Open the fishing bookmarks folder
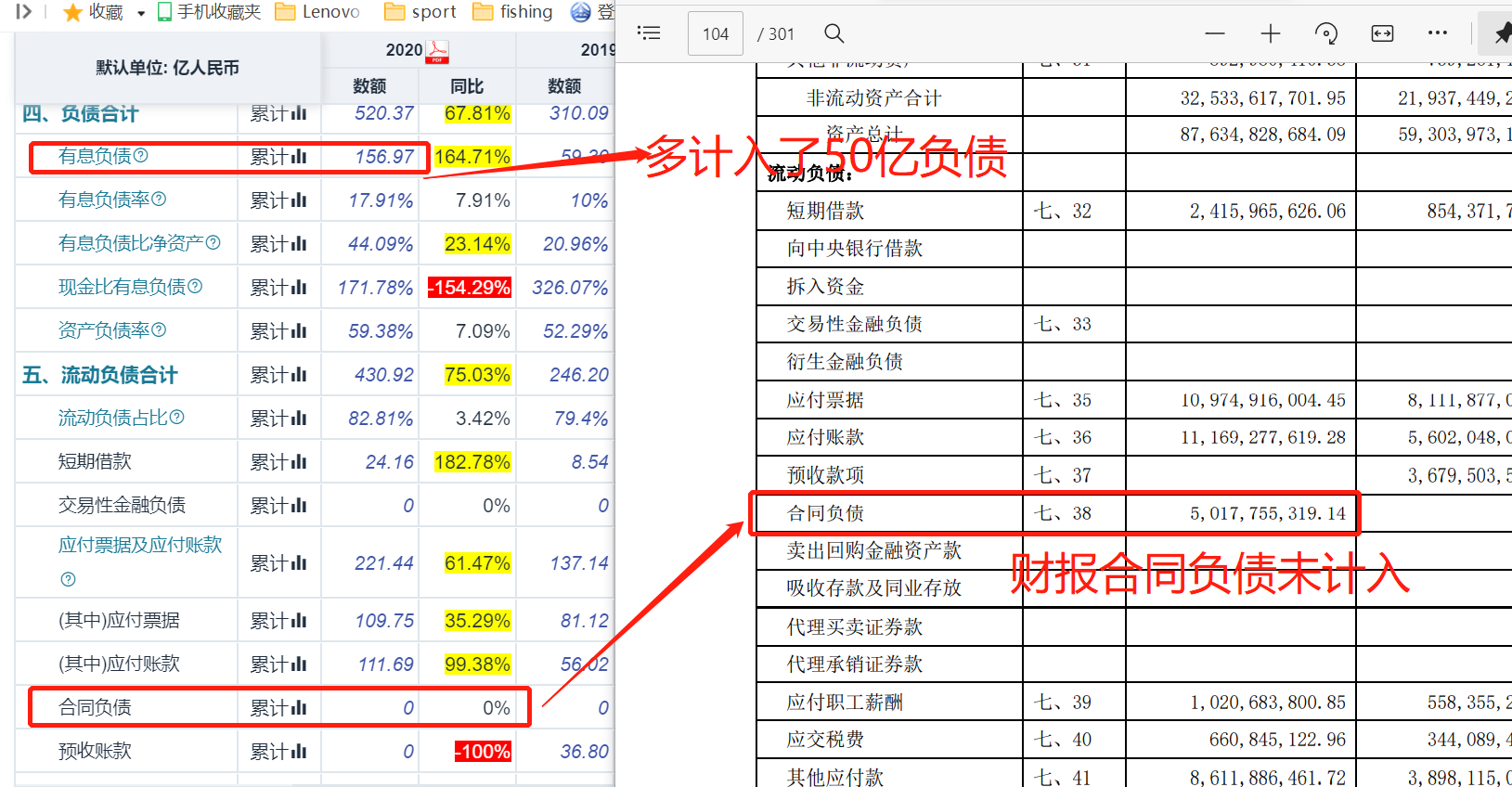Viewport: 1512px width, 787px height. 513,12
